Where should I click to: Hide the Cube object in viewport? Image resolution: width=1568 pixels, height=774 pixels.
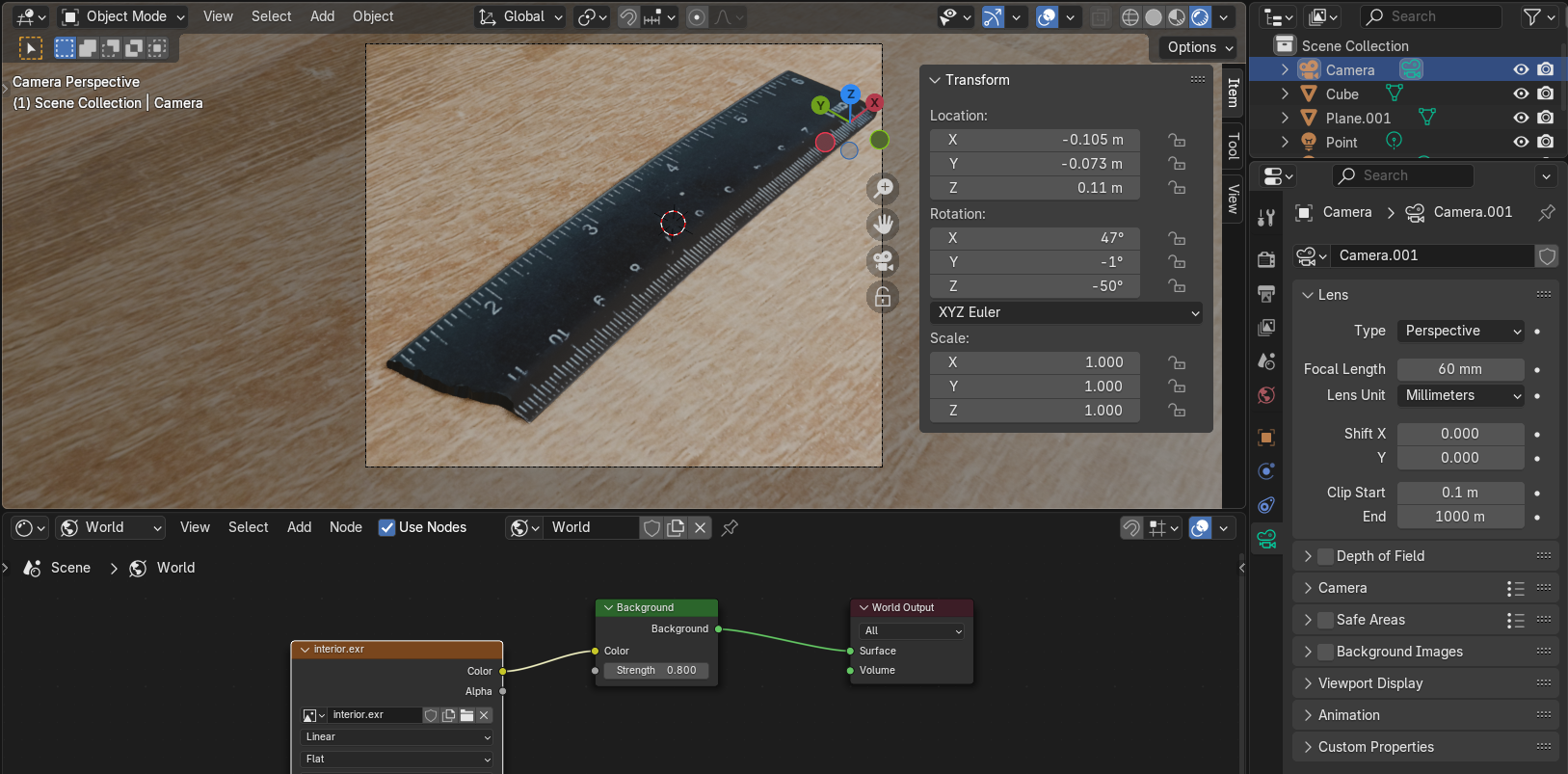point(1521,93)
